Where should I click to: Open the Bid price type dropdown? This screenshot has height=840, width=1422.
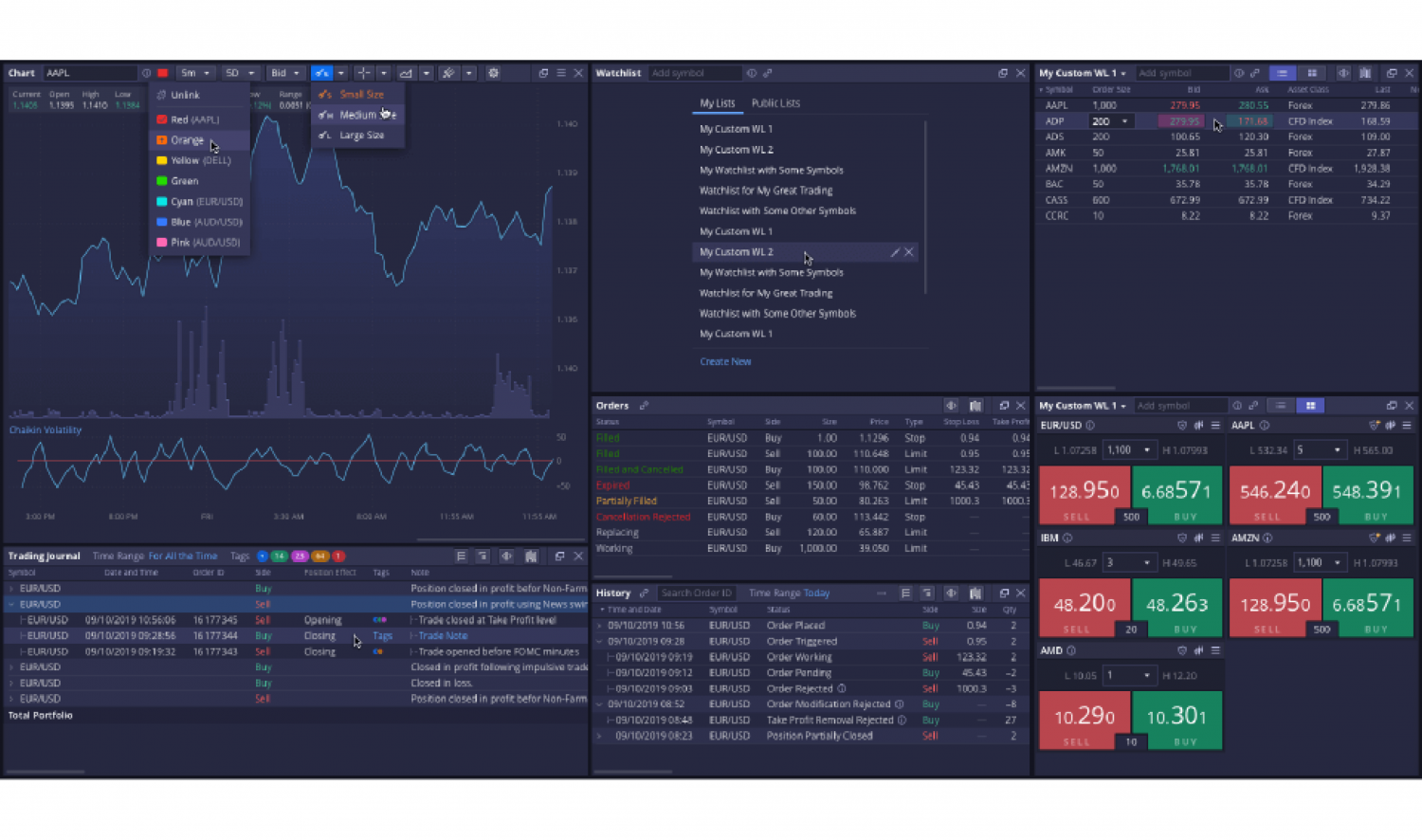pos(284,72)
